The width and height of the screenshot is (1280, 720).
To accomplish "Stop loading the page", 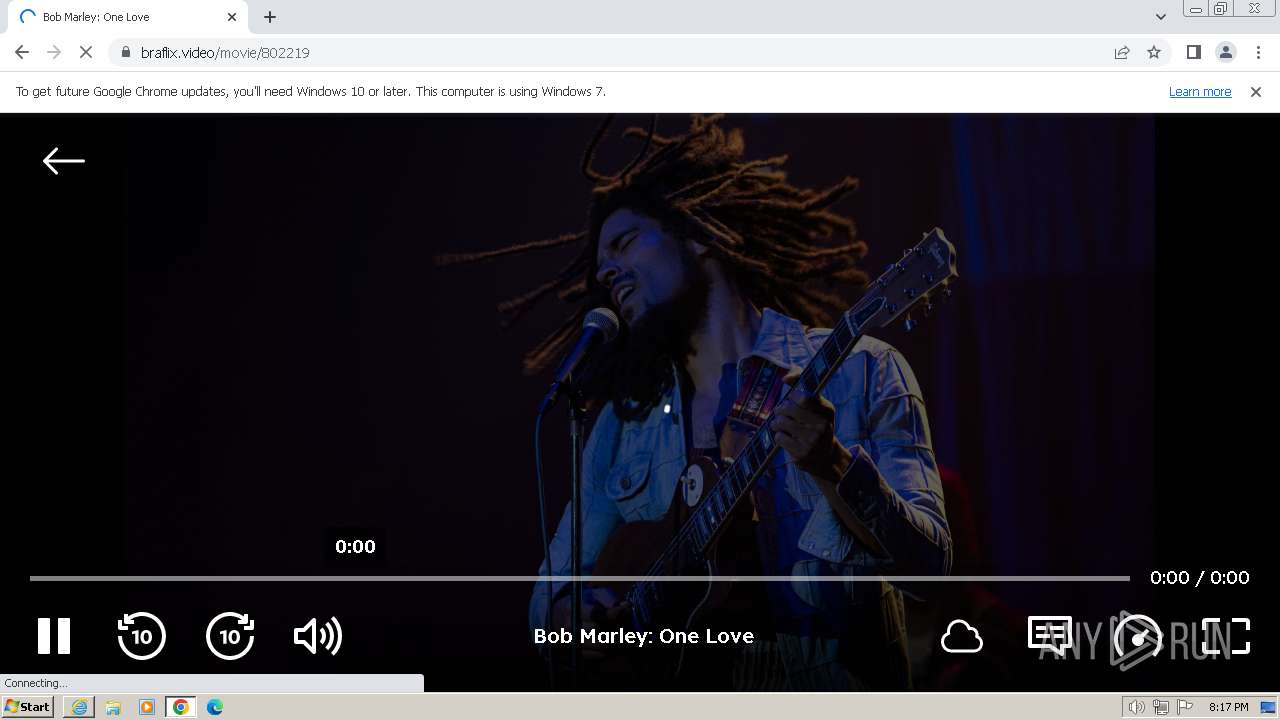I will pos(86,52).
